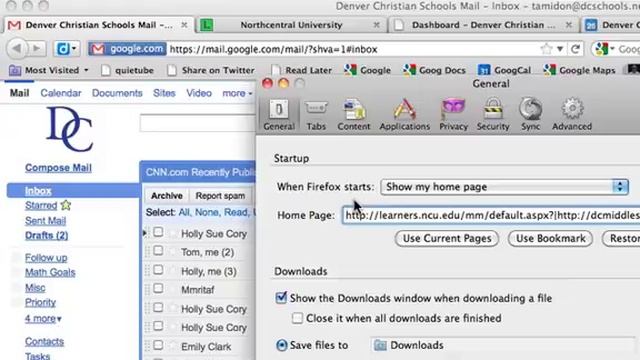Open the quietube bookmarklet
640x360 pixels.
(x=127, y=70)
